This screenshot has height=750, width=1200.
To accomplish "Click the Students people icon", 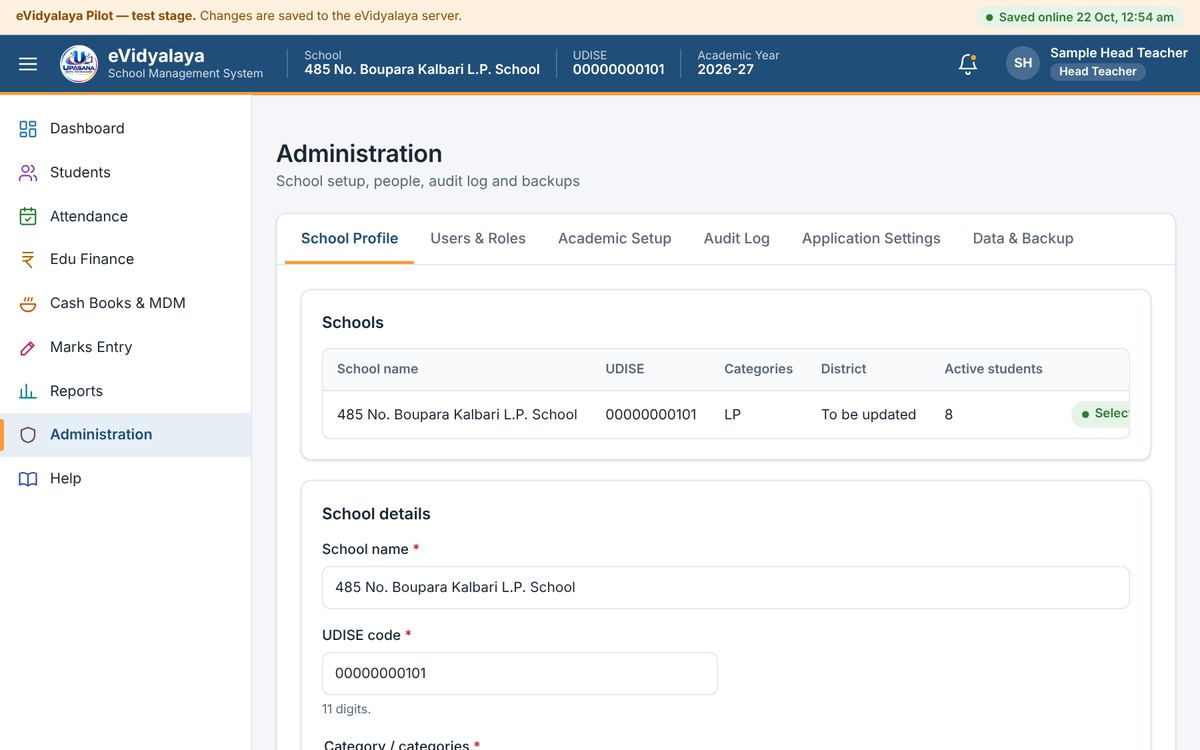I will tap(28, 173).
